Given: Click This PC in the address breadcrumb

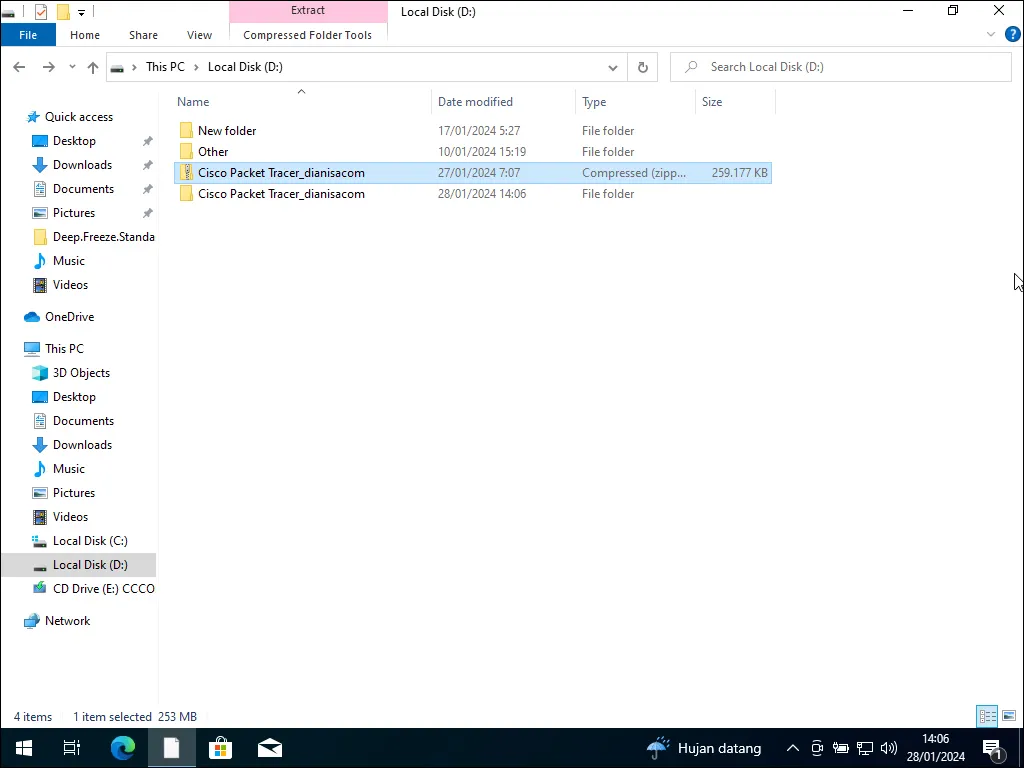Looking at the screenshot, I should [x=165, y=67].
